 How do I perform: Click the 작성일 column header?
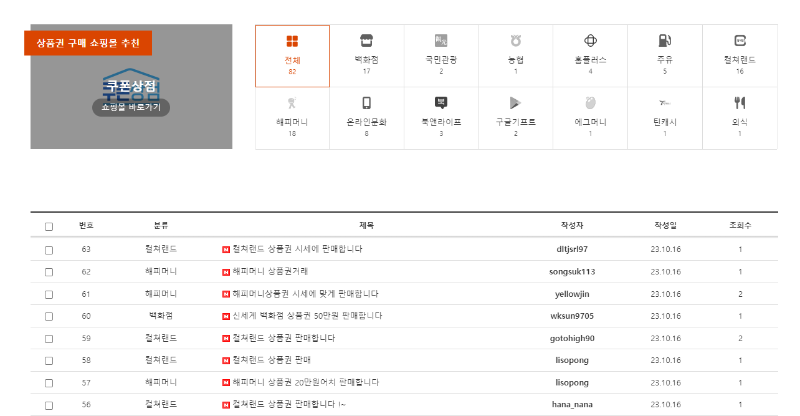point(665,225)
